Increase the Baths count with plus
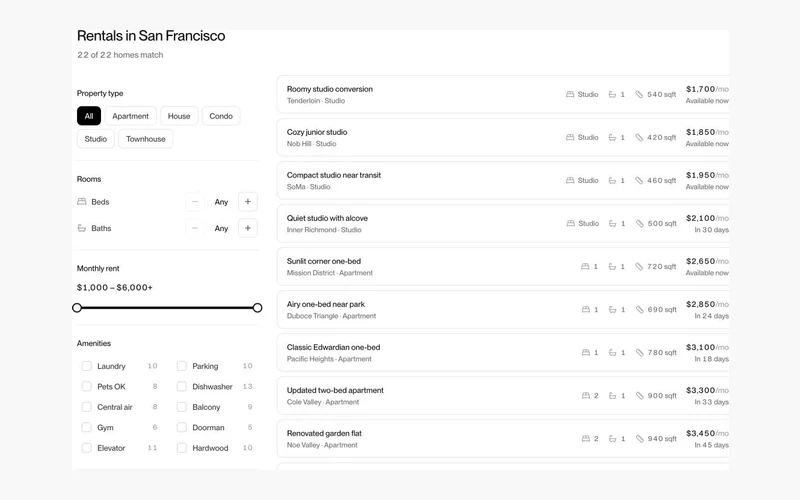The width and height of the screenshot is (800, 500). pos(247,228)
